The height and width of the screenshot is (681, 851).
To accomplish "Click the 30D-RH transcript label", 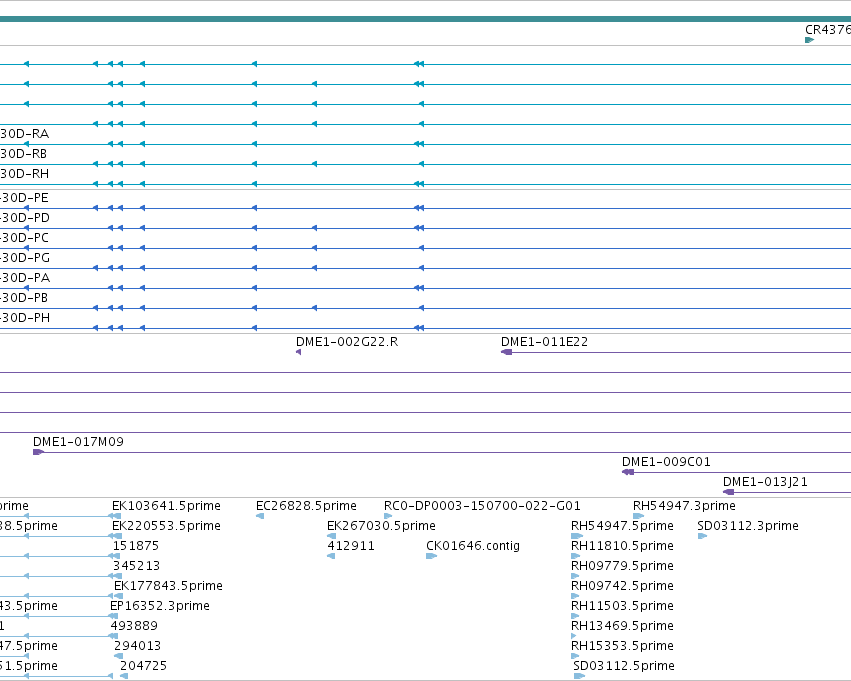I will tap(24, 174).
